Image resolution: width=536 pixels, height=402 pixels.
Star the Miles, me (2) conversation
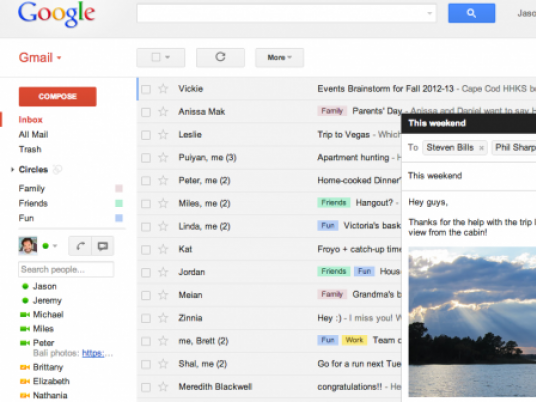163,203
